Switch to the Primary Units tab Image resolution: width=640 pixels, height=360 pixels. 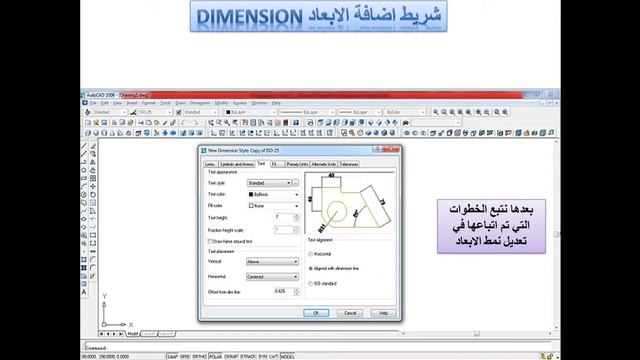297,164
